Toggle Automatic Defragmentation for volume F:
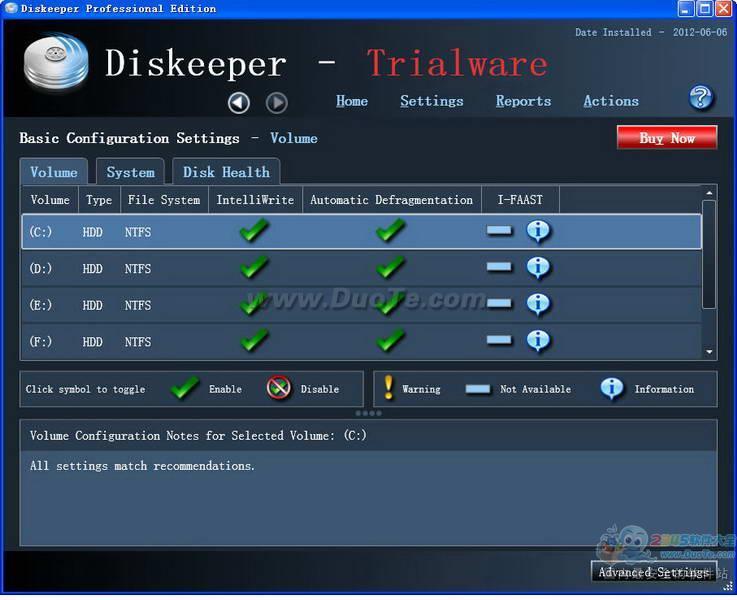The width and height of the screenshot is (737, 600). [391, 340]
